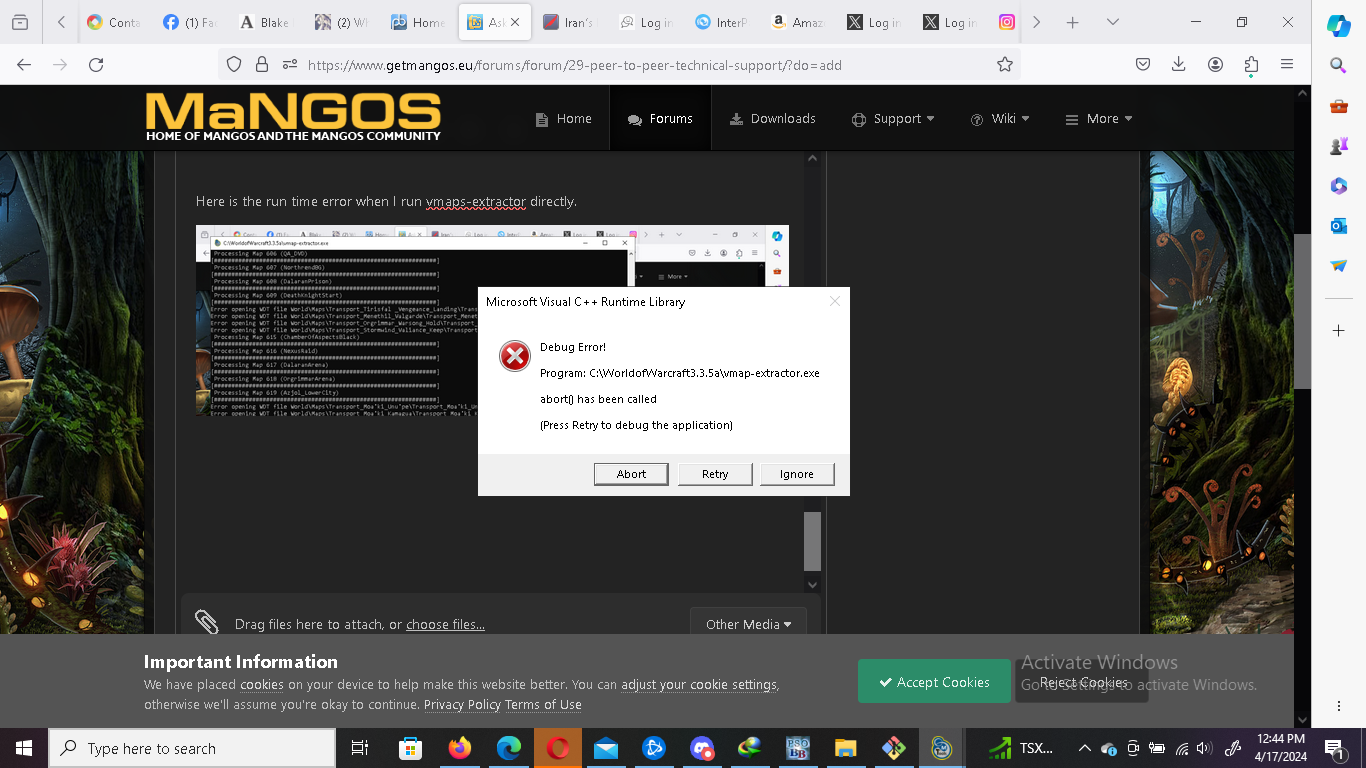The height and width of the screenshot is (768, 1366).
Task: Click the Firefox reload page icon
Action: coord(96,64)
